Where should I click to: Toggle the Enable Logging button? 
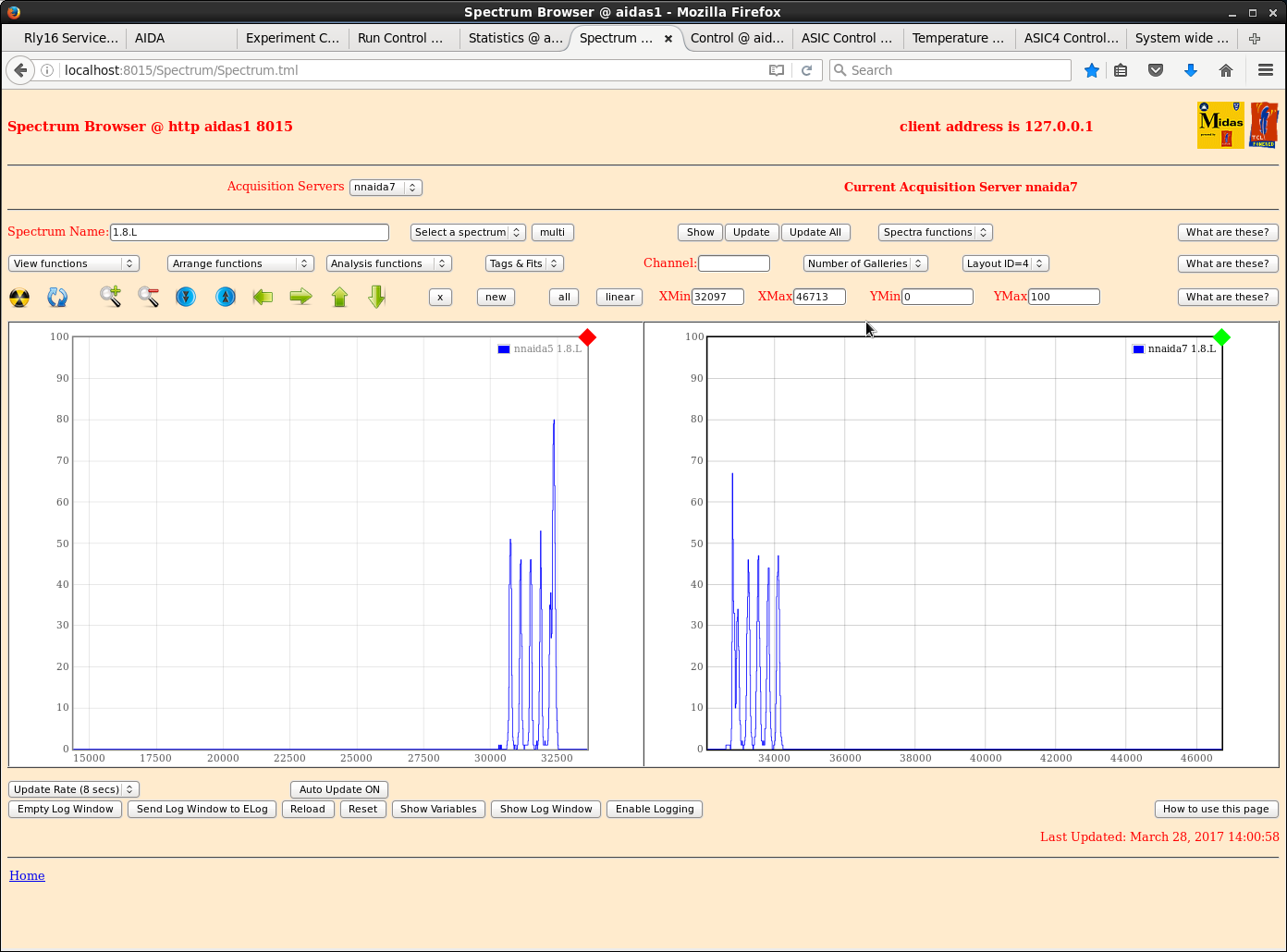tap(655, 809)
